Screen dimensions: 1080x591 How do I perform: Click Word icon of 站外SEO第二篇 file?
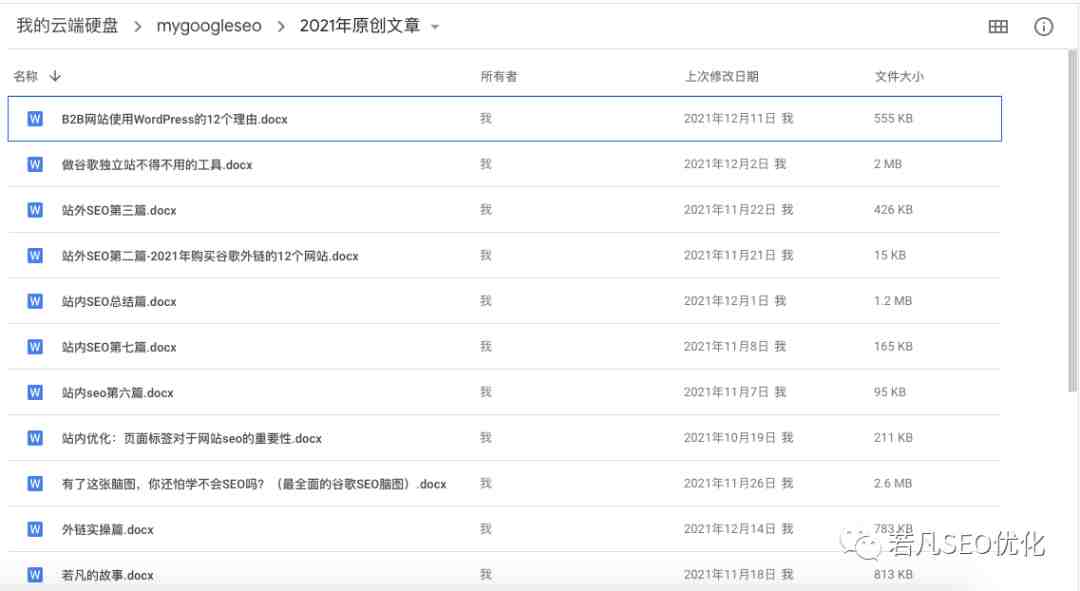point(35,256)
